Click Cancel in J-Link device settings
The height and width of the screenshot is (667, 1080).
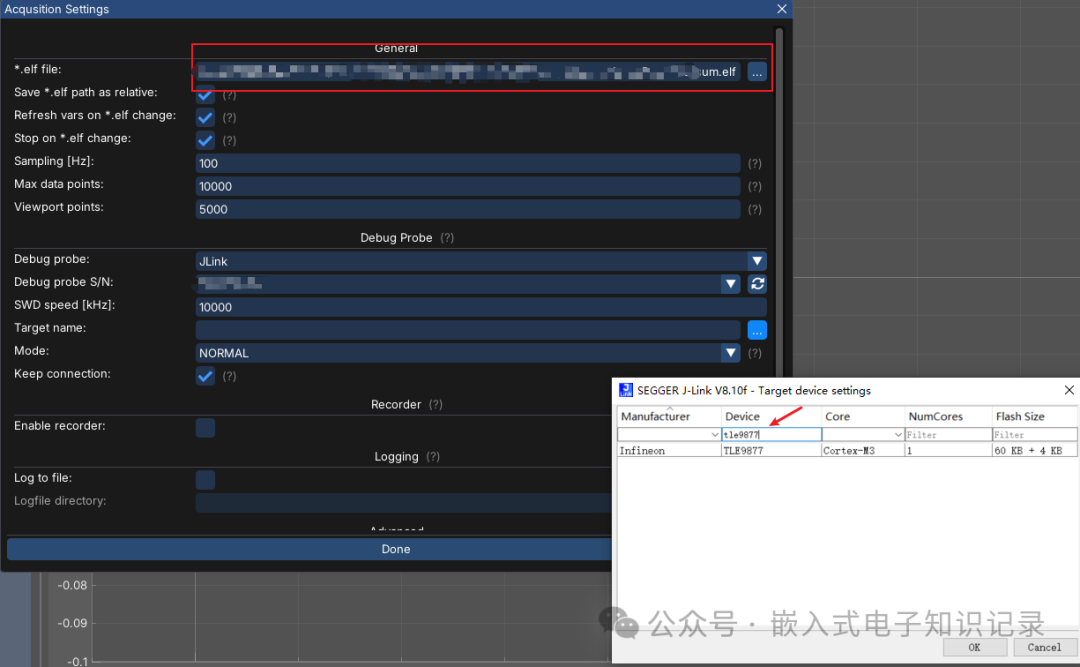[x=1044, y=647]
